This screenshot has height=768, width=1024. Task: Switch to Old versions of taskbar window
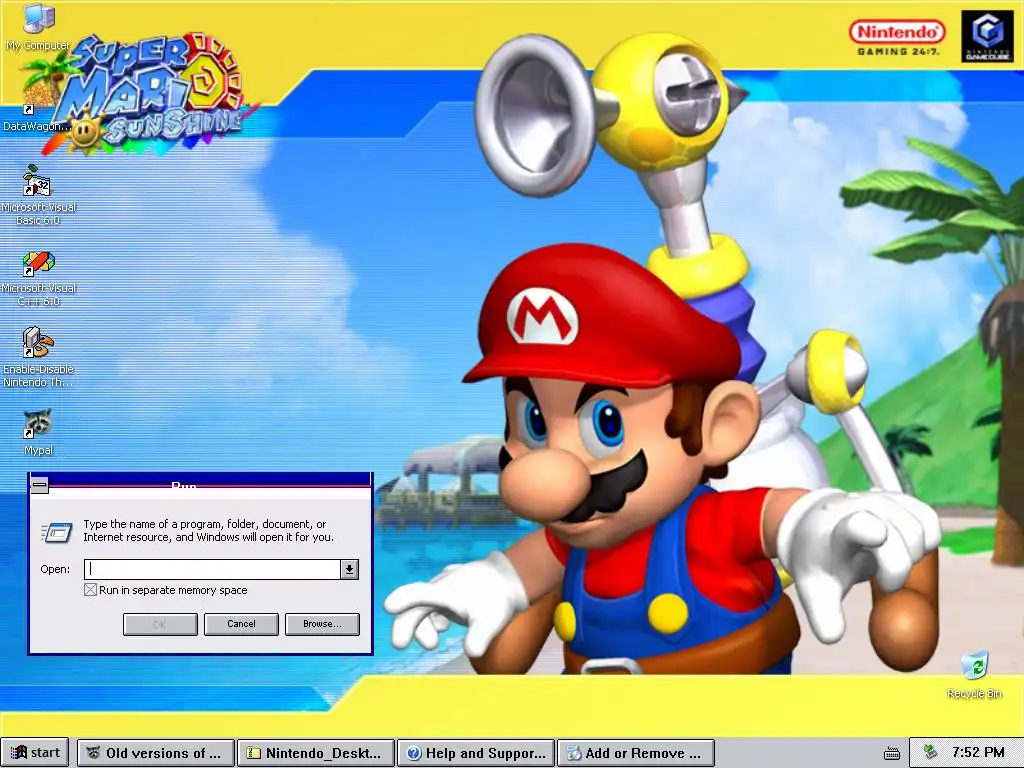[x=155, y=753]
